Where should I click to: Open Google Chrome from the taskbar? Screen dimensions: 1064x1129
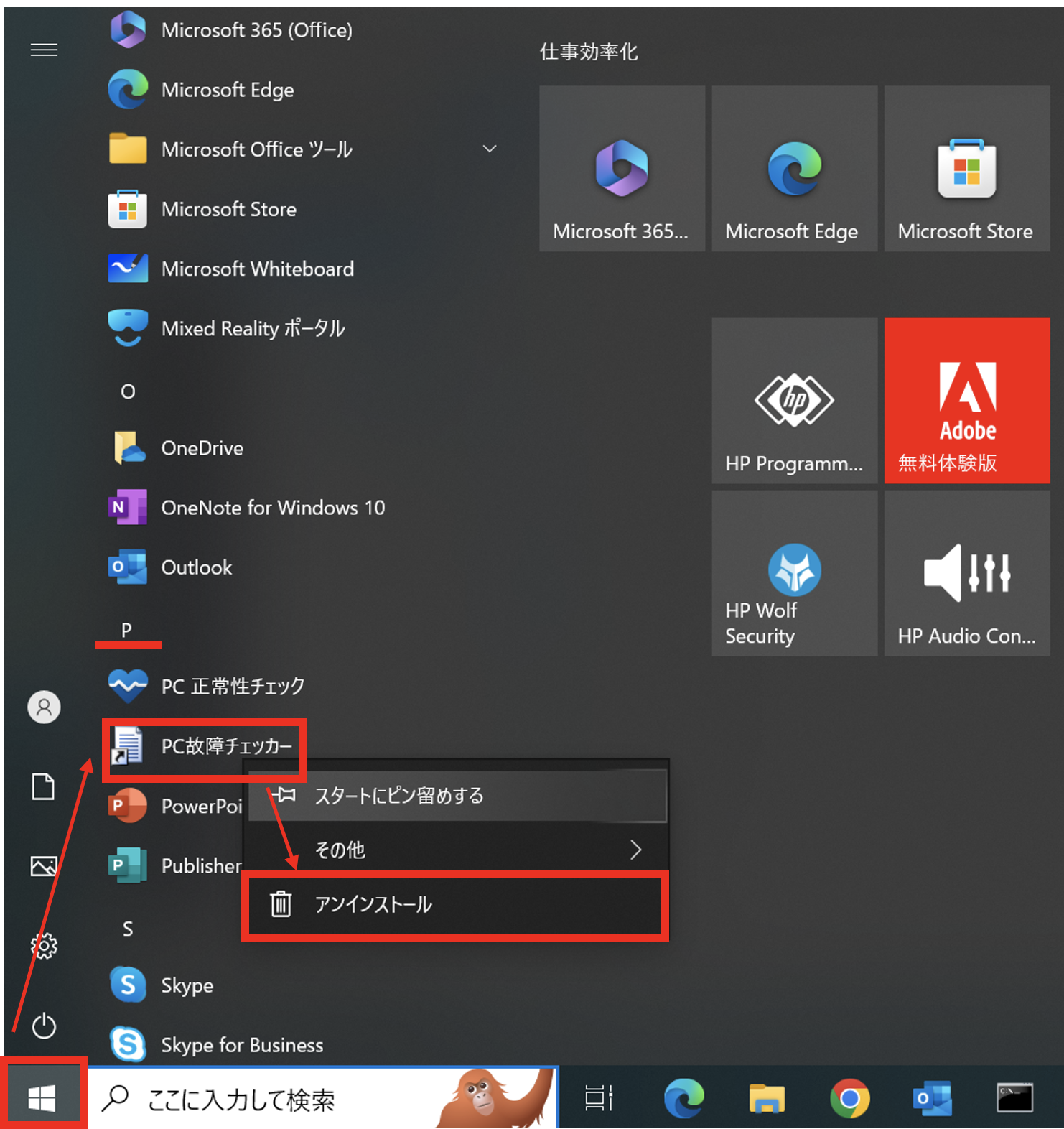click(850, 1097)
